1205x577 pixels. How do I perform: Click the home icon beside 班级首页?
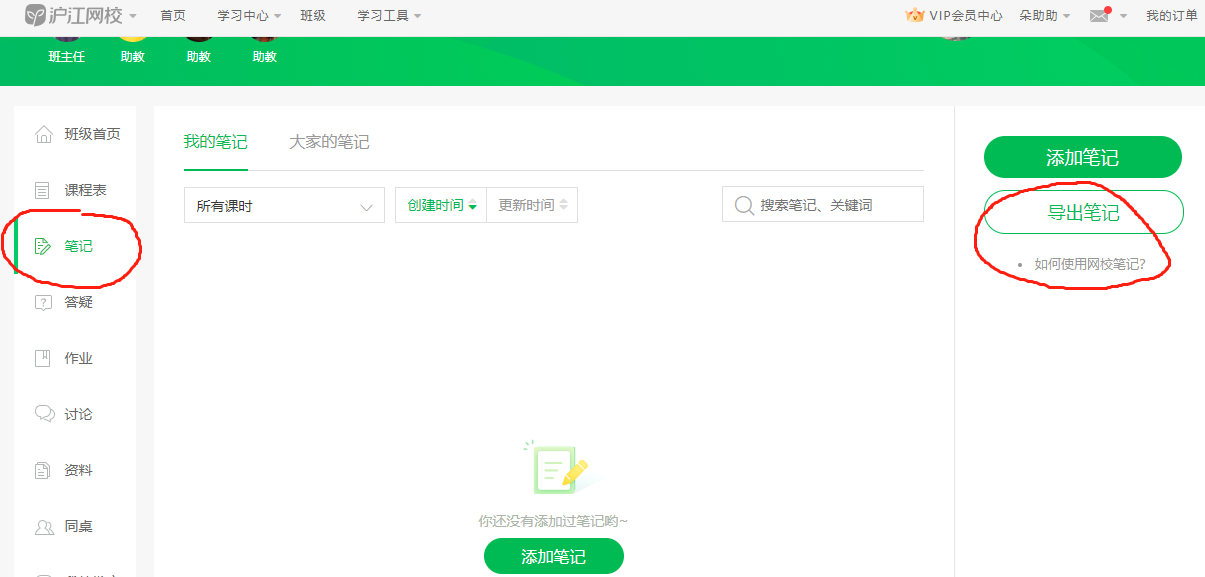tap(43, 134)
